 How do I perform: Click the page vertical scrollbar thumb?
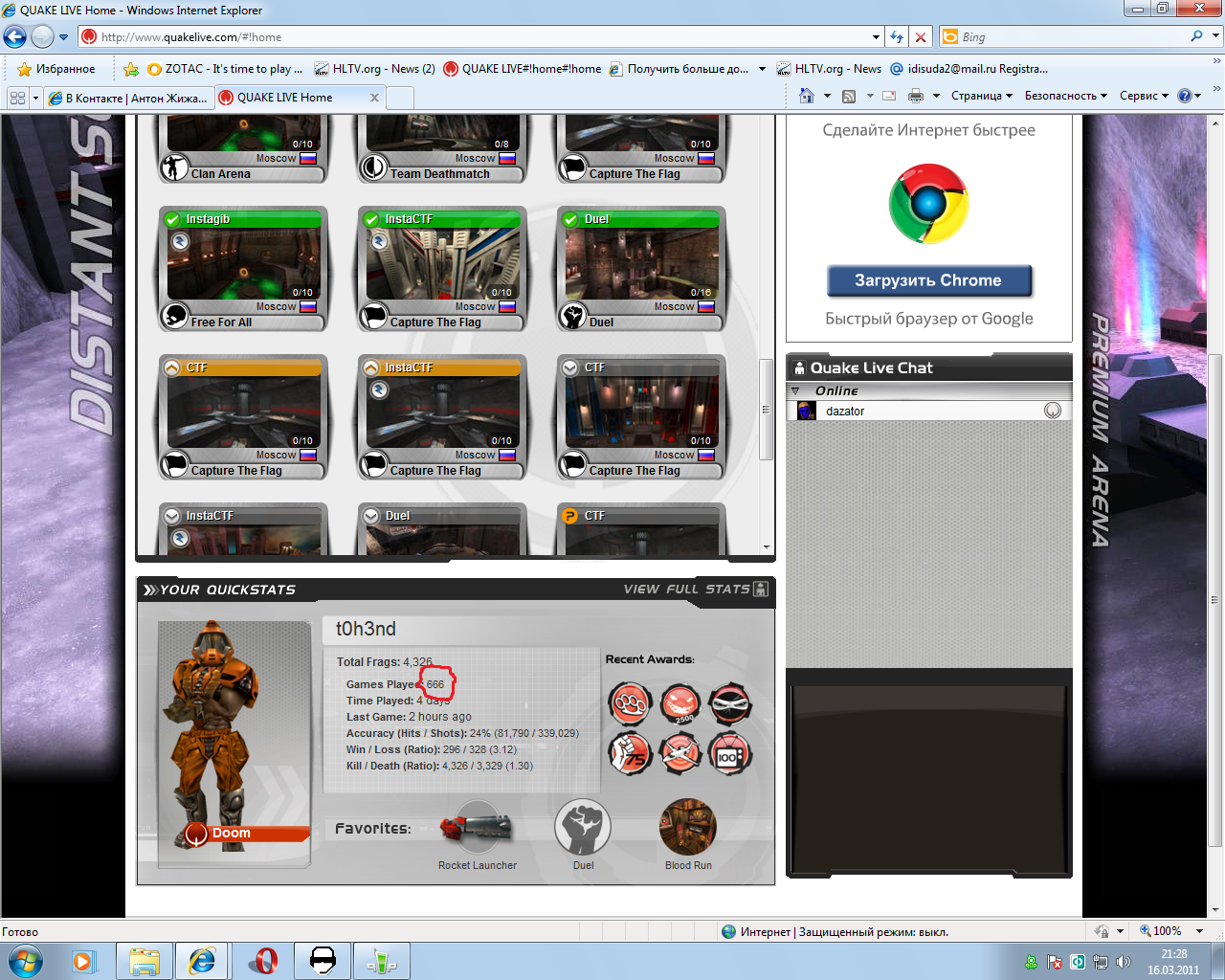click(x=1215, y=601)
